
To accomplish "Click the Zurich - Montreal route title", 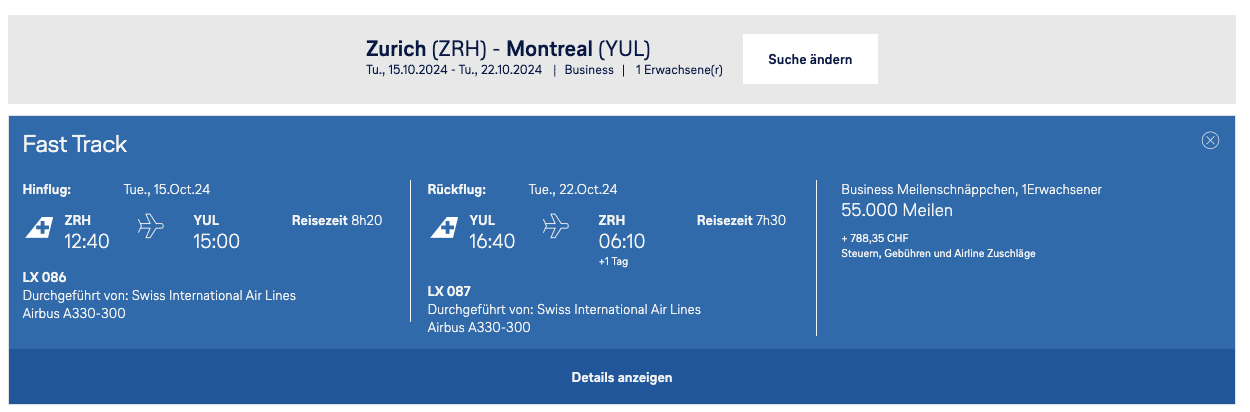I will 508,48.
